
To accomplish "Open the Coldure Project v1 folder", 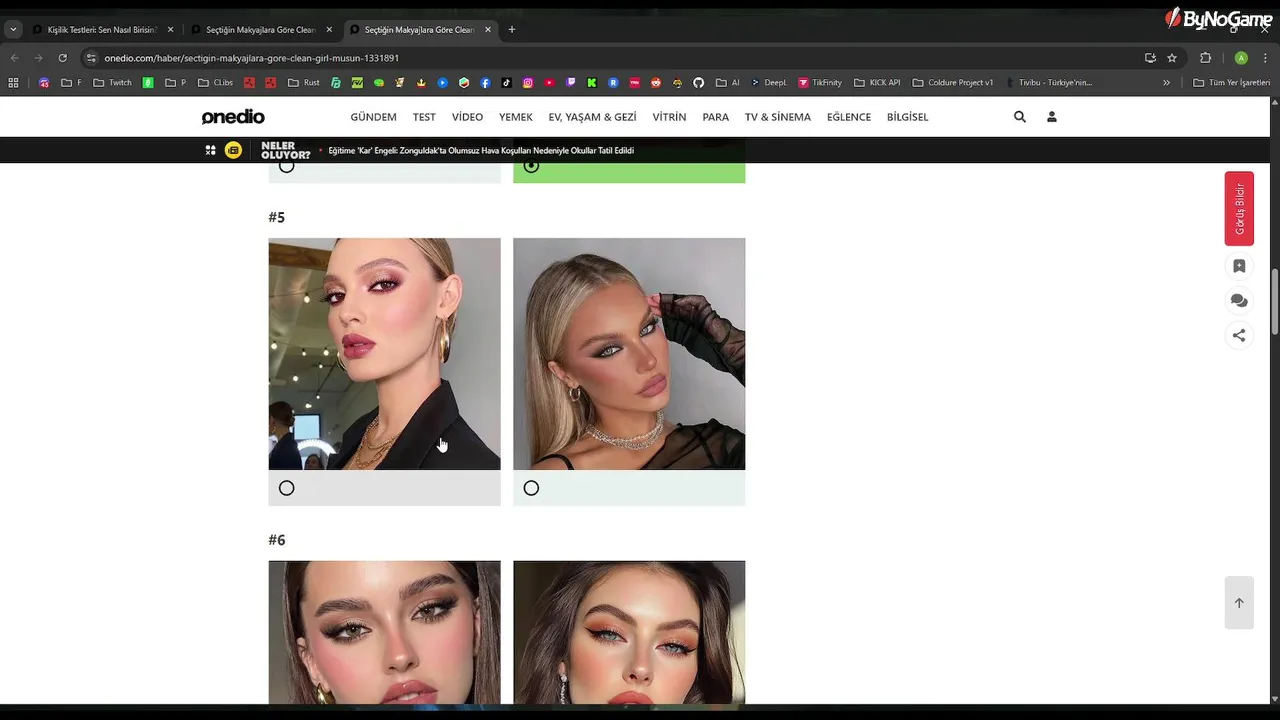I will (953, 83).
